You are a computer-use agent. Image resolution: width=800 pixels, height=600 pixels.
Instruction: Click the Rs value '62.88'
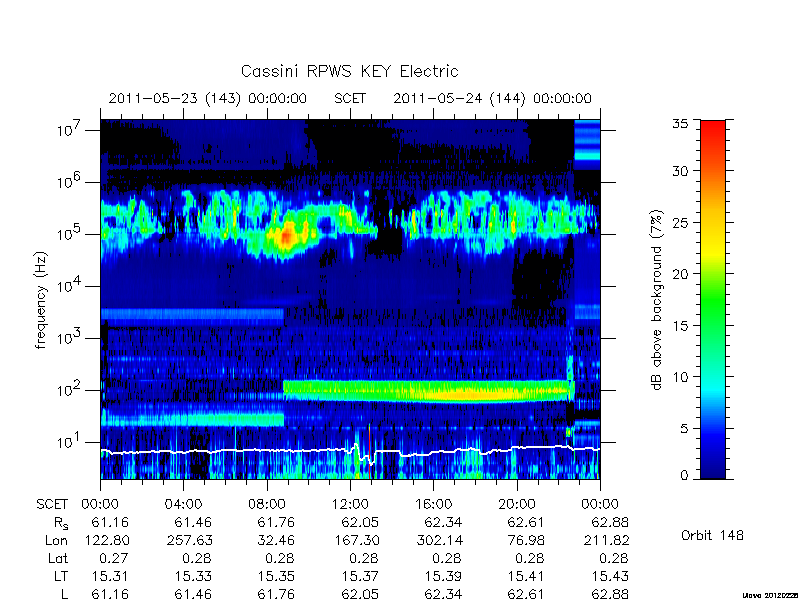[x=610, y=522]
